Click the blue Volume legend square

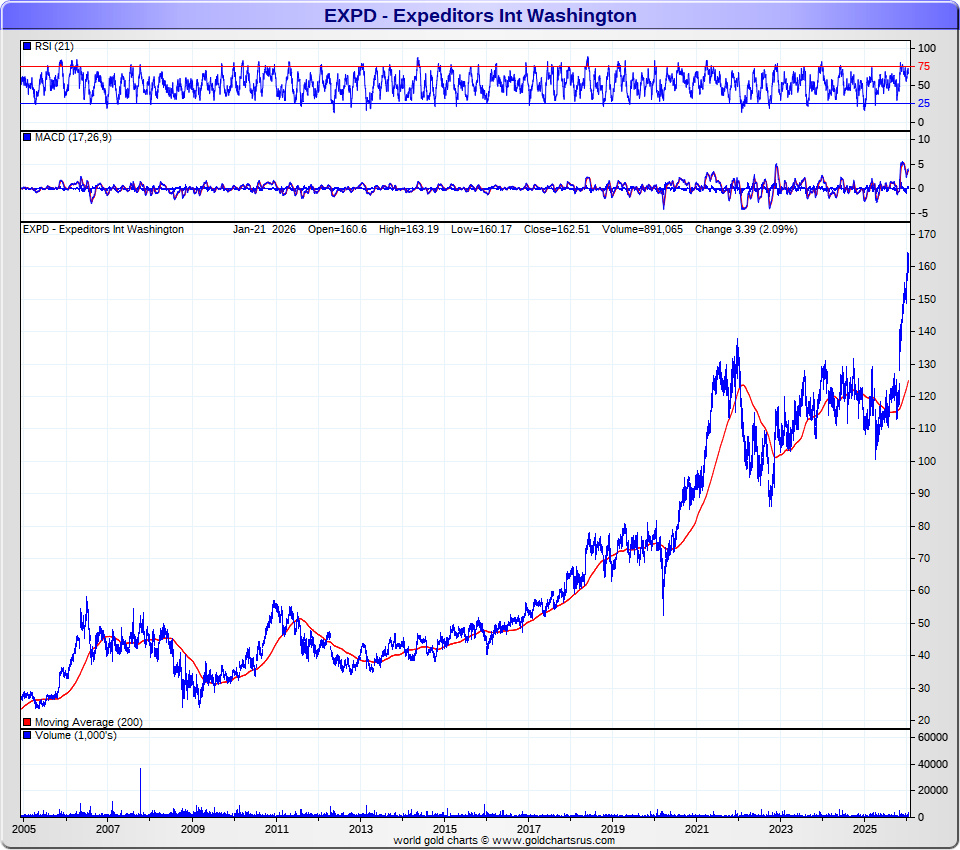[27, 736]
